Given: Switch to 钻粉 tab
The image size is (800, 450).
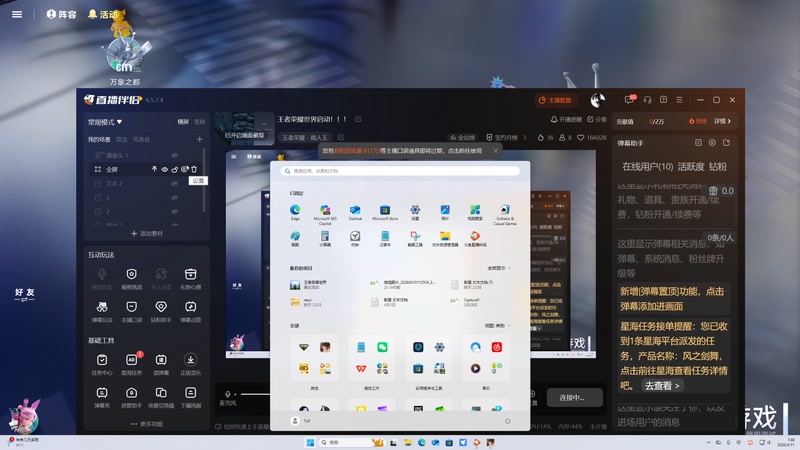Looking at the screenshot, I should coord(718,166).
